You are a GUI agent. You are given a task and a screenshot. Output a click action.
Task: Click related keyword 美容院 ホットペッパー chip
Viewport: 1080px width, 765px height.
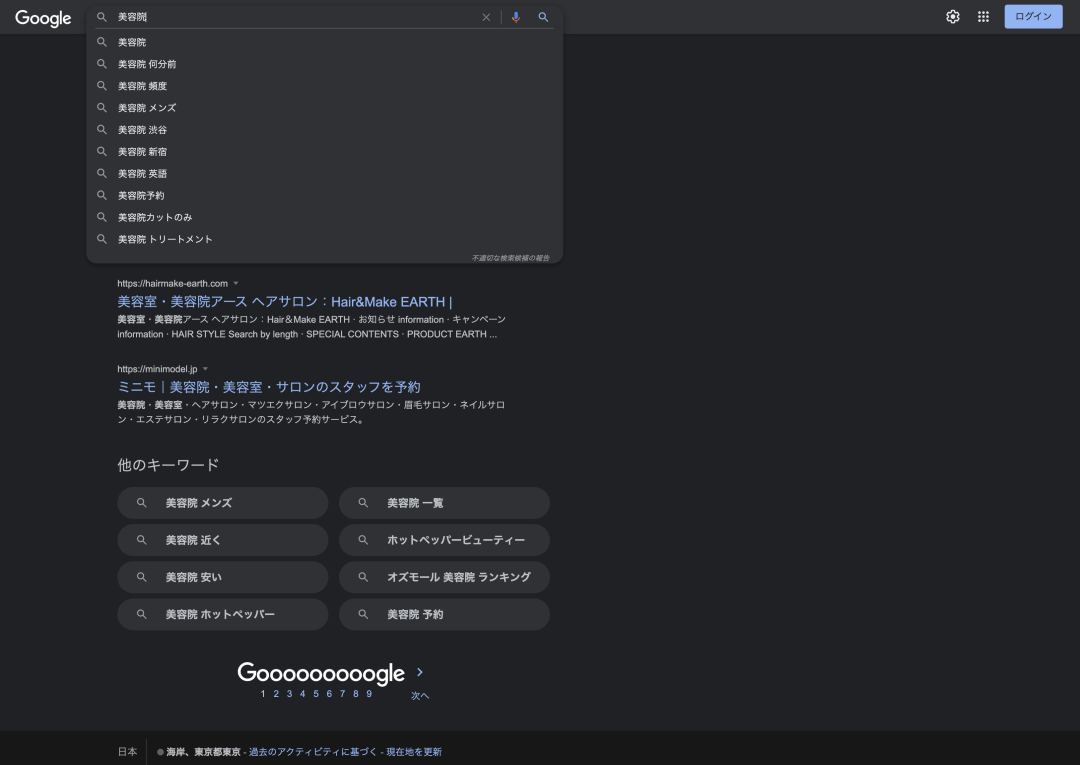point(222,614)
